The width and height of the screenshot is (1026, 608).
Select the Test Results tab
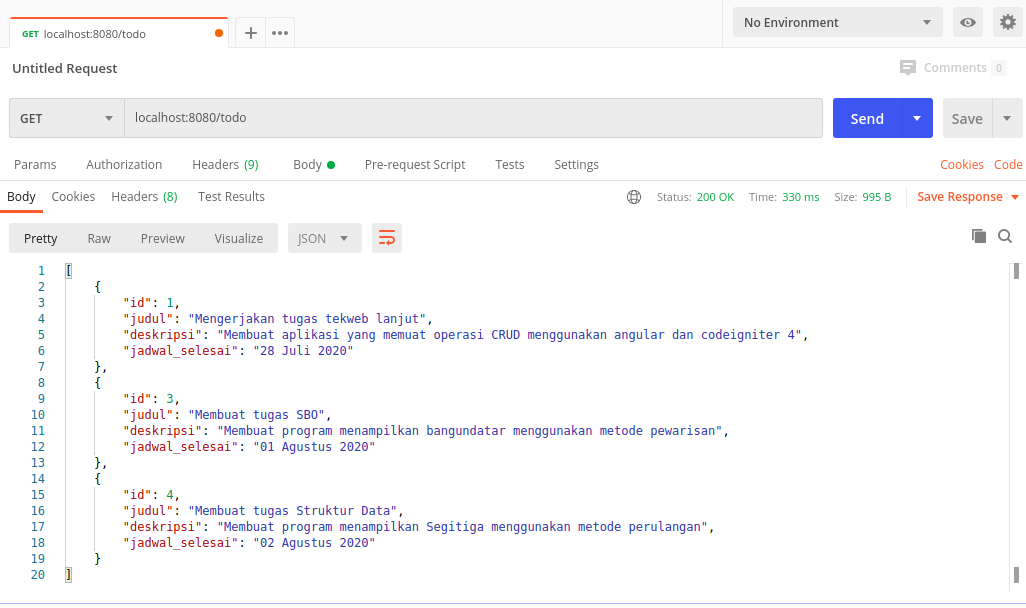[x=231, y=197]
